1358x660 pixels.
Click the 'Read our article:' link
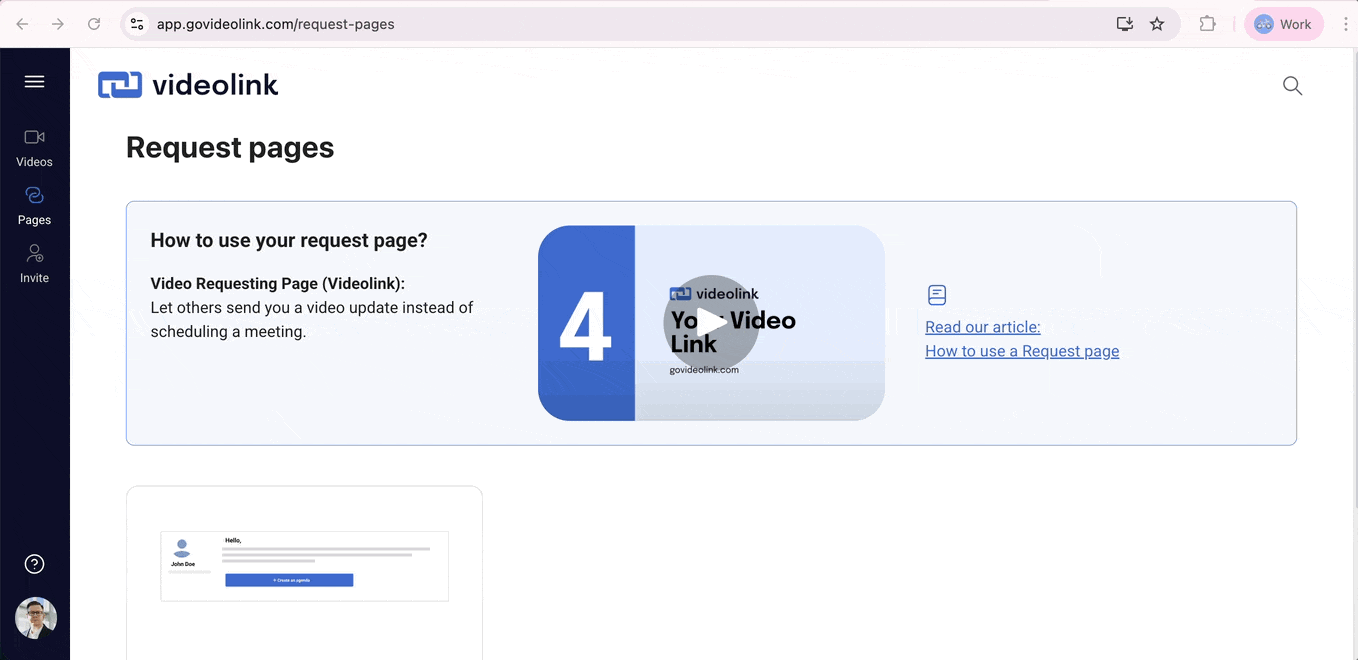coord(982,327)
